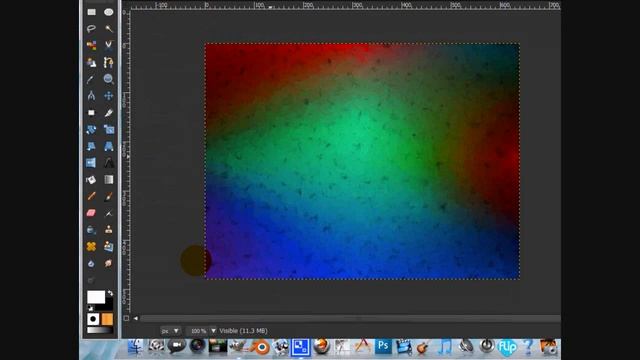
Task: Open the px unit dropdown
Action: point(171,331)
